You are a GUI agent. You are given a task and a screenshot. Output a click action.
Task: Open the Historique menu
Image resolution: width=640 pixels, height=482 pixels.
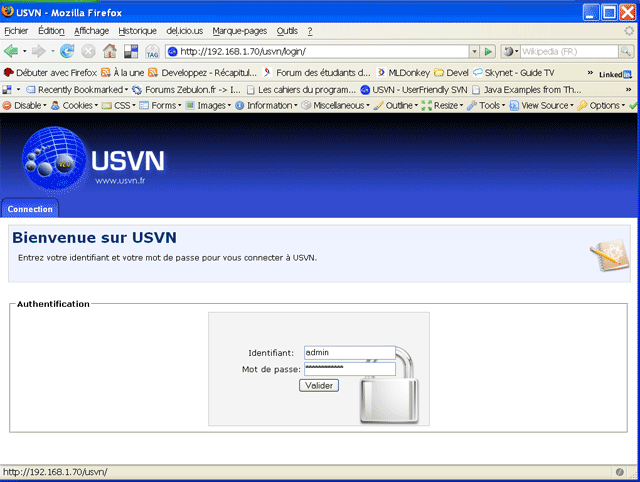[x=137, y=31]
